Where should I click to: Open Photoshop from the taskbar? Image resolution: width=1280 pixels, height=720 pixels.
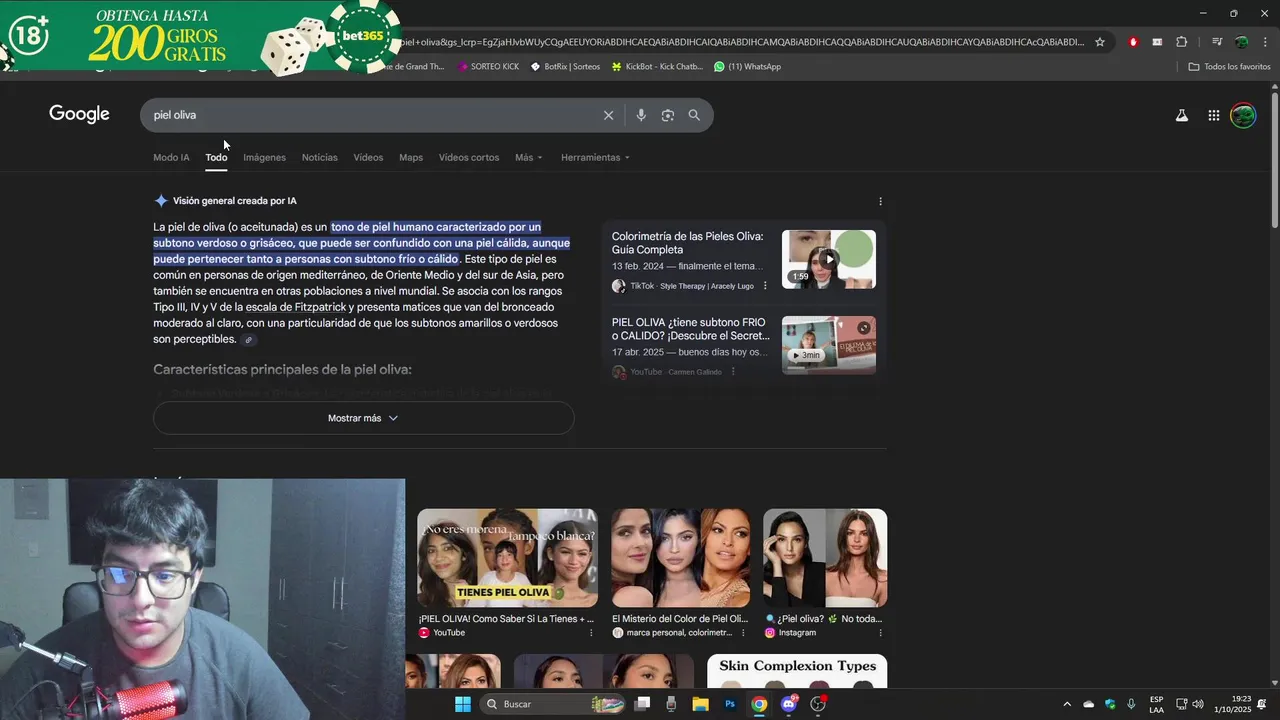pyautogui.click(x=730, y=704)
